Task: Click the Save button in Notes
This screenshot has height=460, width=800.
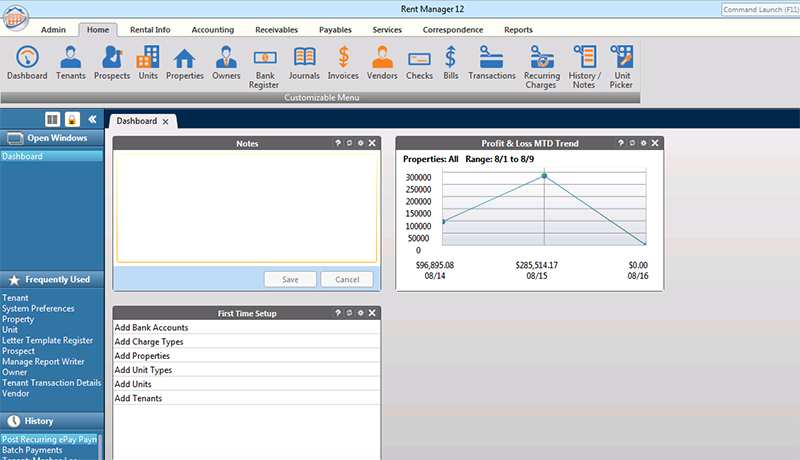Action: click(x=290, y=279)
